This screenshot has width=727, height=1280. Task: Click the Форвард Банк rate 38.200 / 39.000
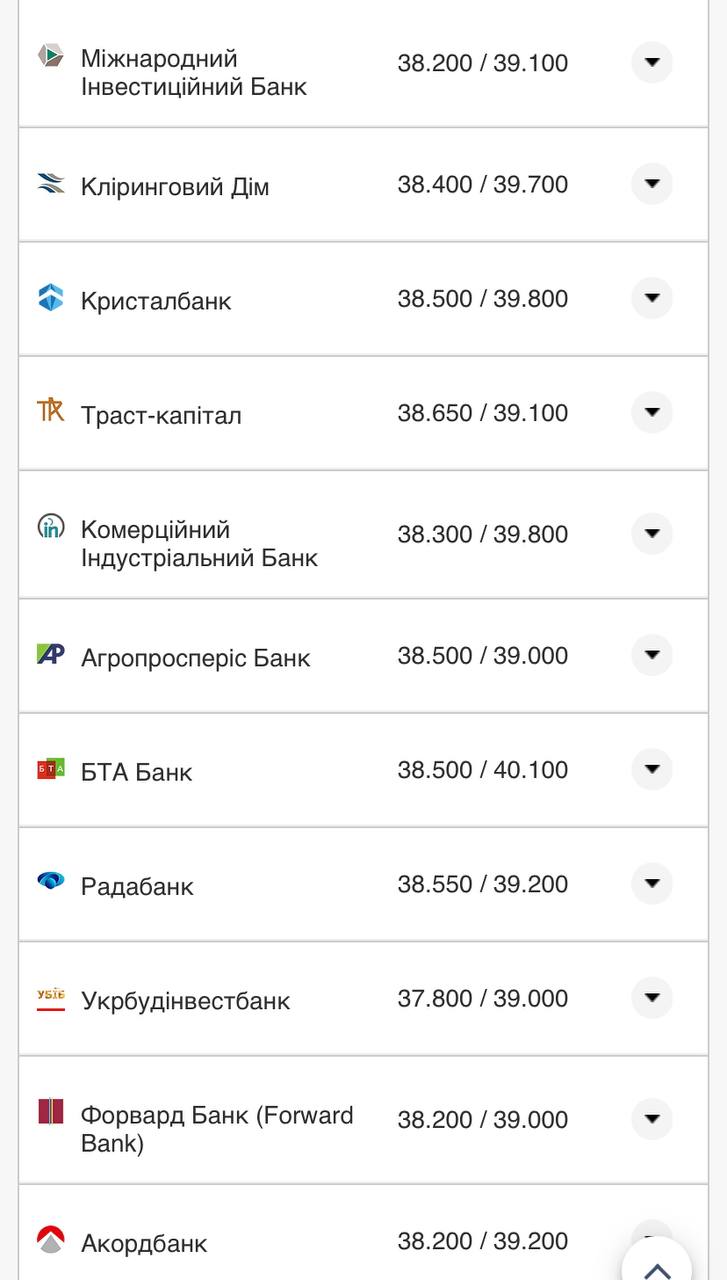(482, 1120)
